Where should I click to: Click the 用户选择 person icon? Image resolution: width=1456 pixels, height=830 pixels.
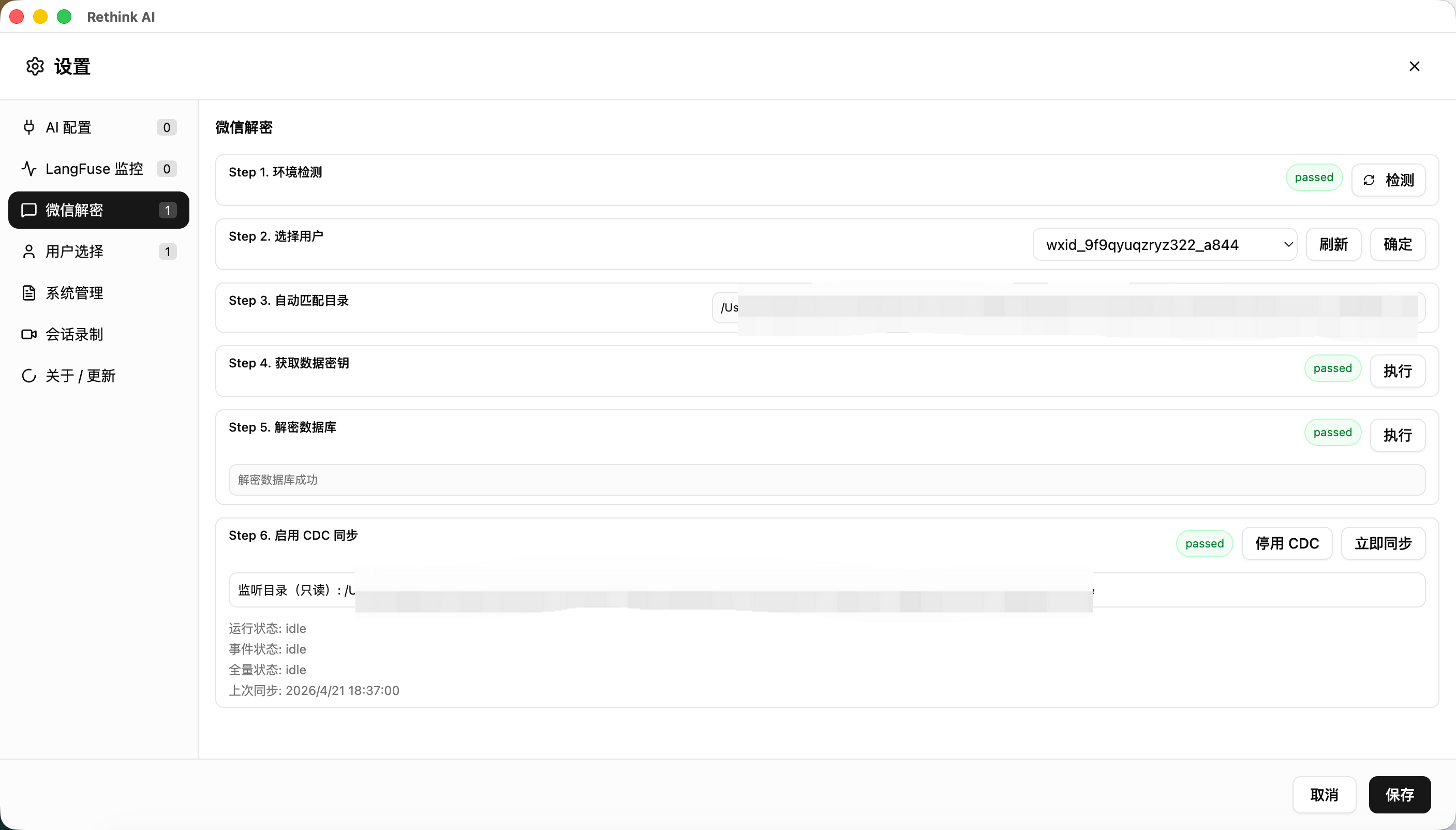pyautogui.click(x=28, y=251)
